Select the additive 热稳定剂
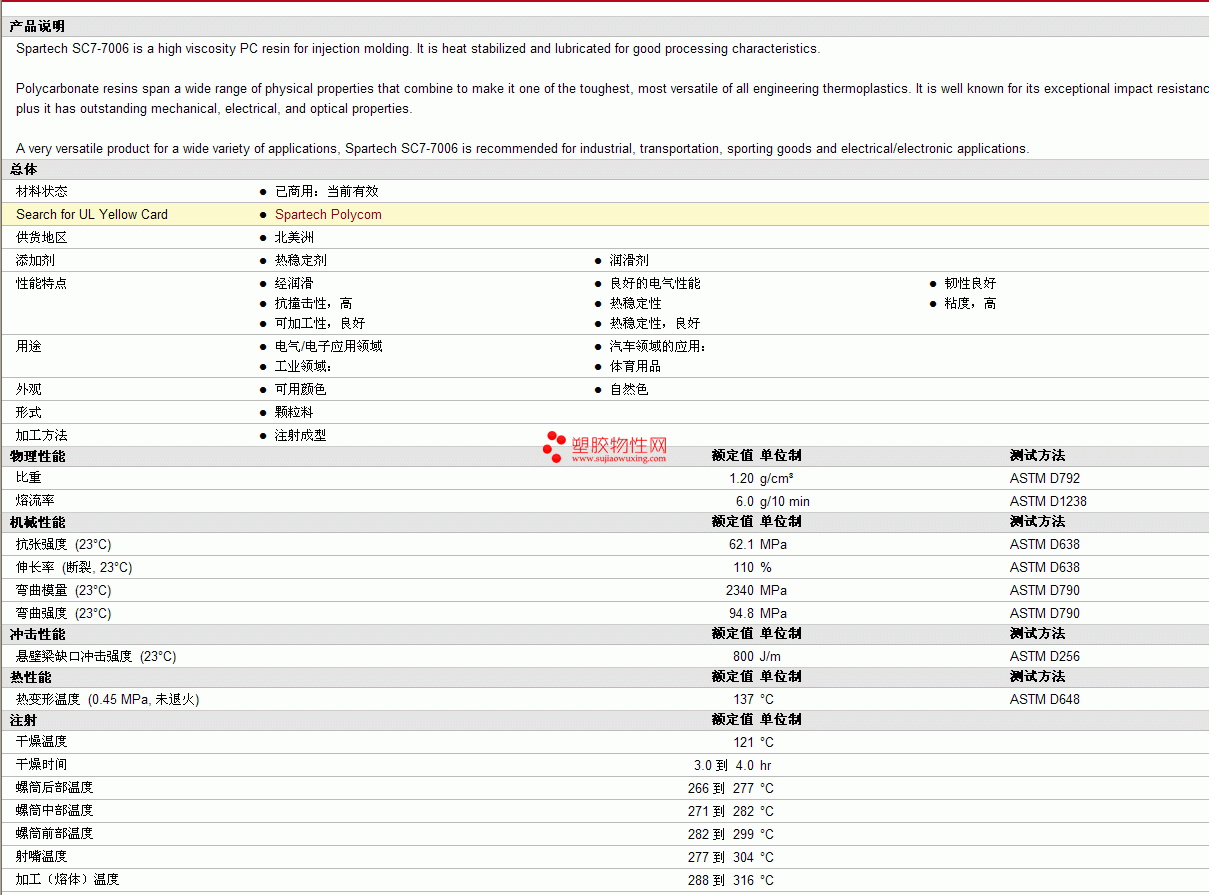 [301, 260]
